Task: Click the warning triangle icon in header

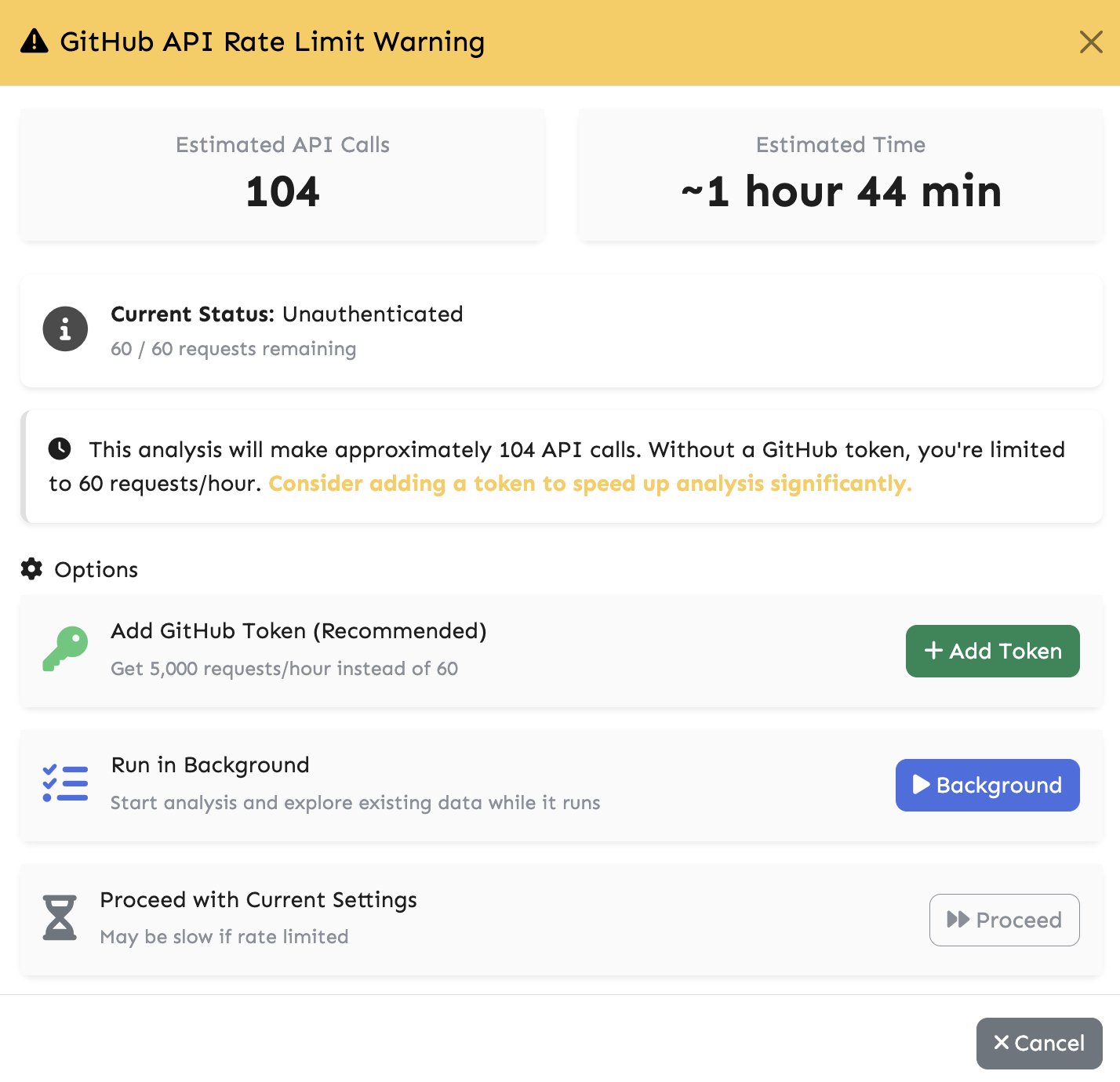Action: (35, 42)
